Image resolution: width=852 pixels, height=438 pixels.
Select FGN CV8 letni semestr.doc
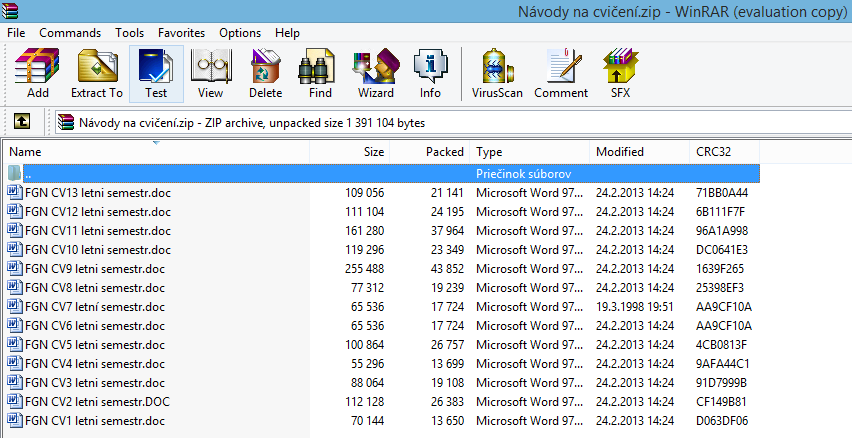(x=95, y=287)
